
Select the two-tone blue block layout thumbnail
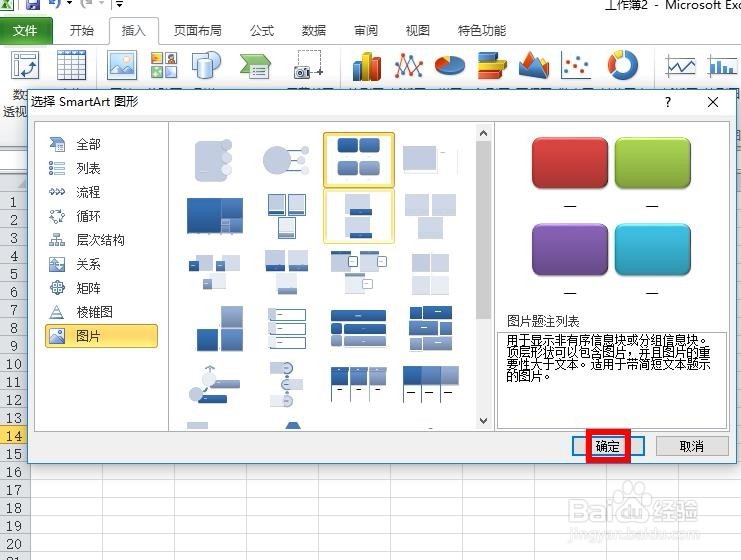click(x=215, y=216)
